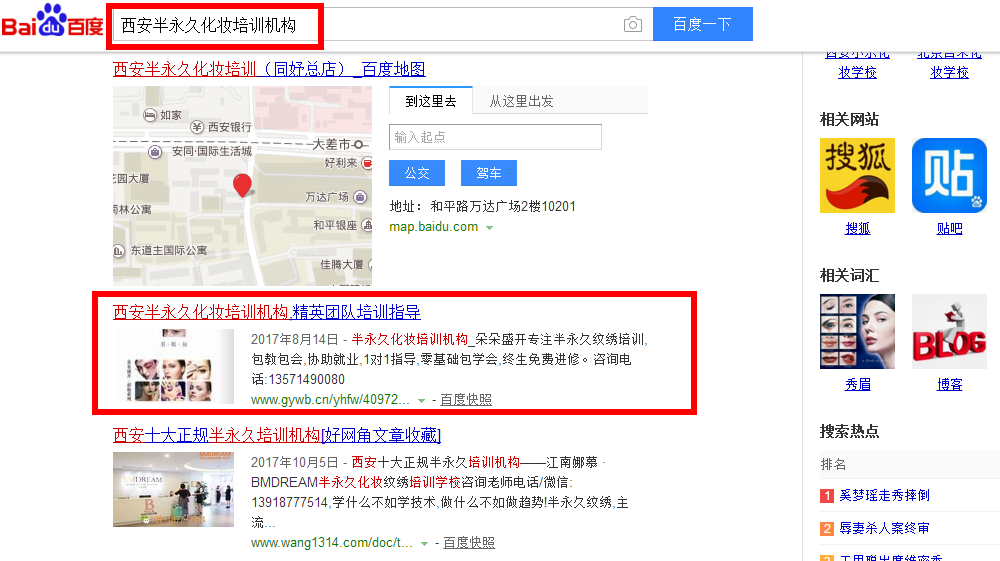This screenshot has width=1000, height=561.
Task: Click 万达广场 marker on map
Action: 360,197
